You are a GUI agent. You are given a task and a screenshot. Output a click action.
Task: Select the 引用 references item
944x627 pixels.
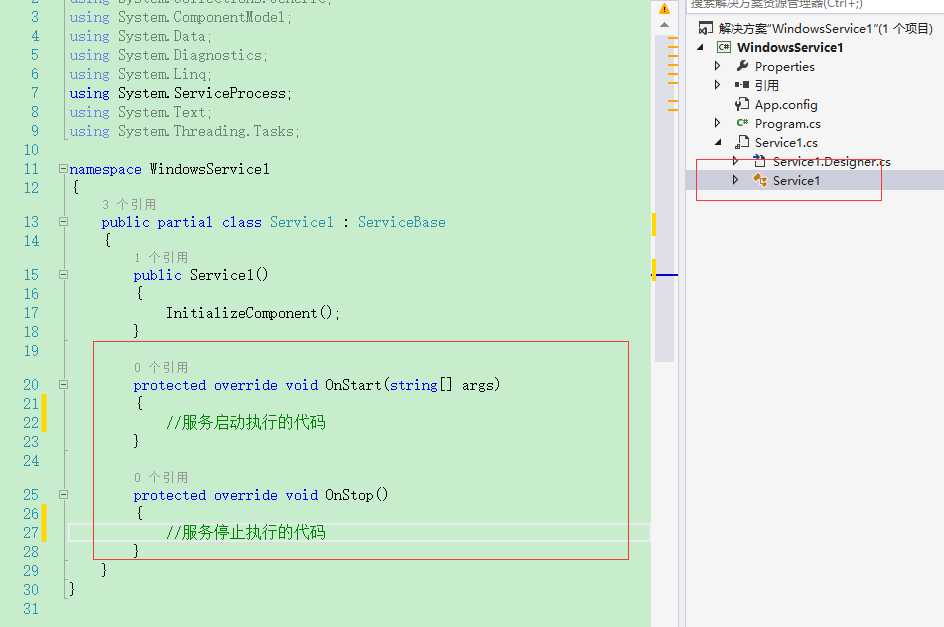point(766,85)
